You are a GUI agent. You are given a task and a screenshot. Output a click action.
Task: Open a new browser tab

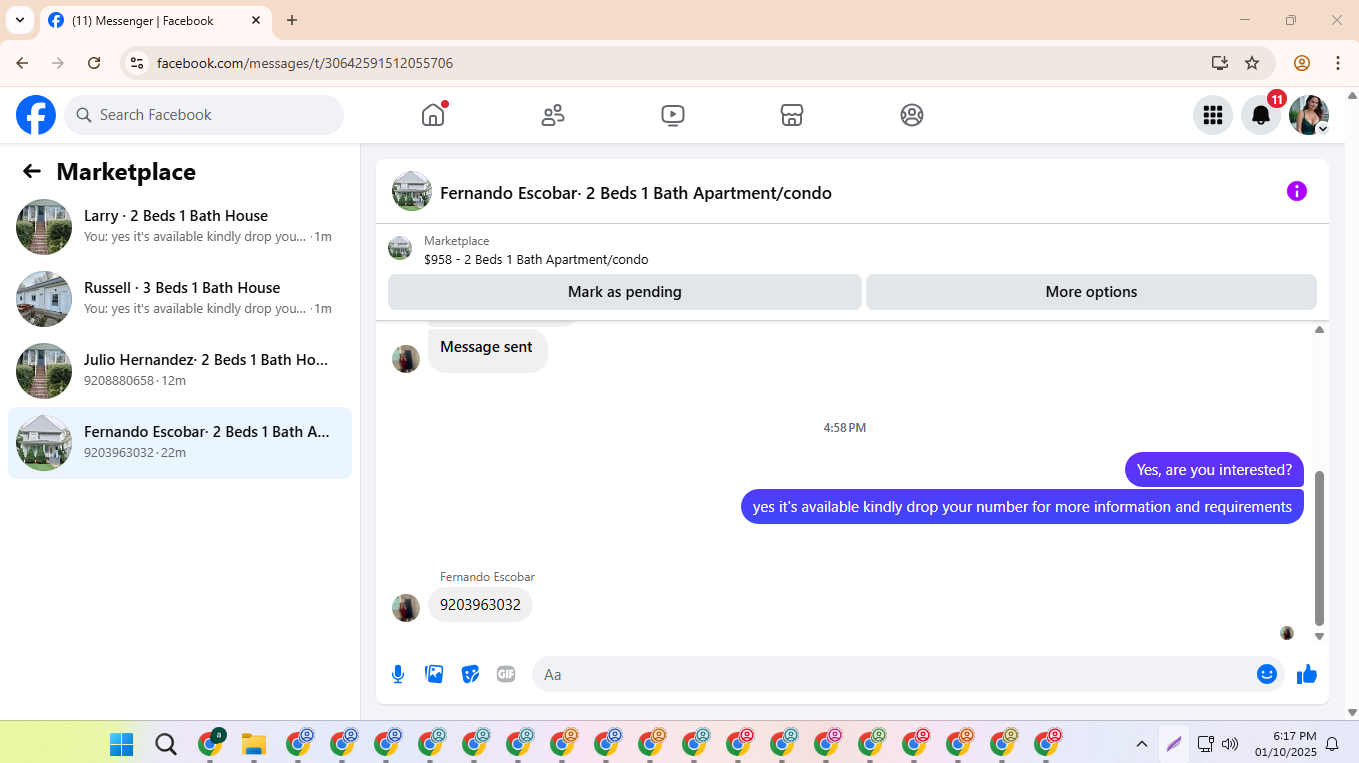292,20
